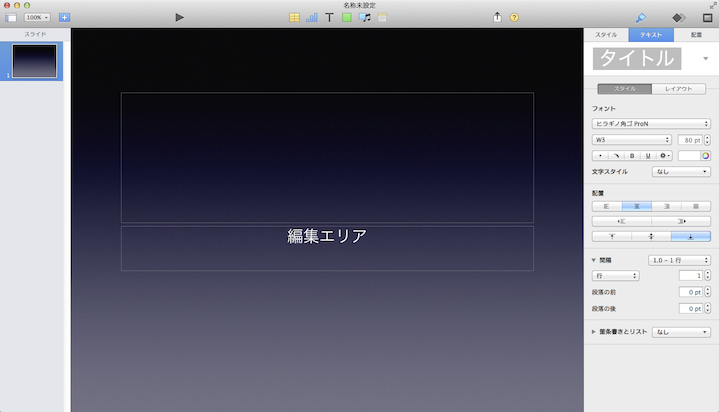Toggle italic text formatting

[616, 156]
